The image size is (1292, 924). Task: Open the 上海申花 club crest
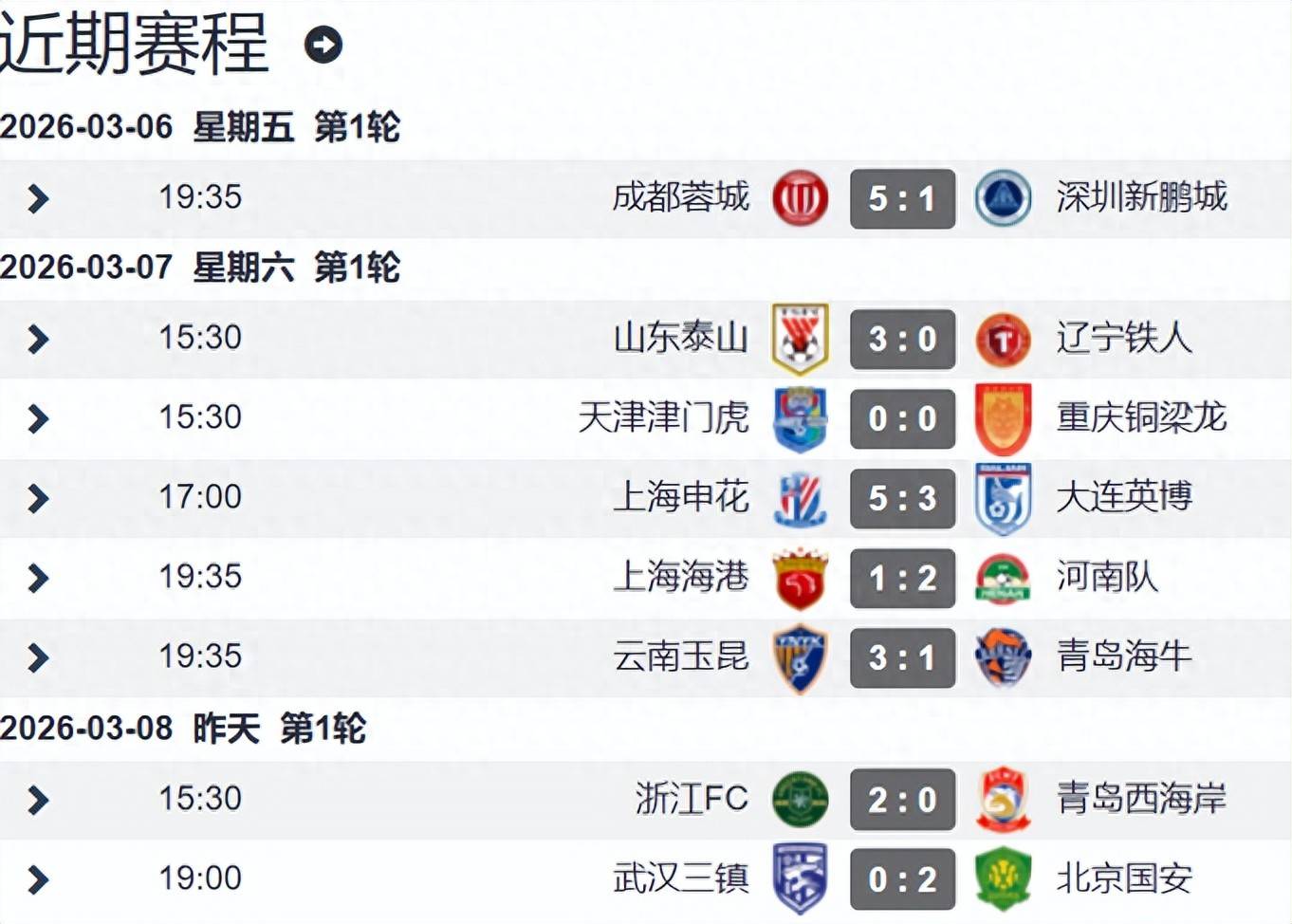pyautogui.click(x=800, y=498)
